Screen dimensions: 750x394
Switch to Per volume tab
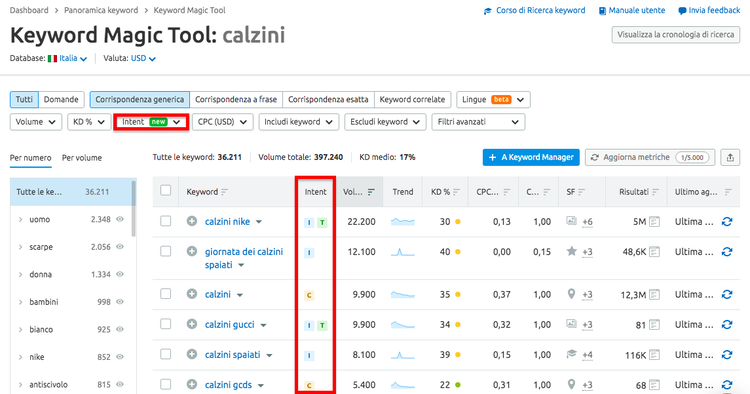coord(82,158)
